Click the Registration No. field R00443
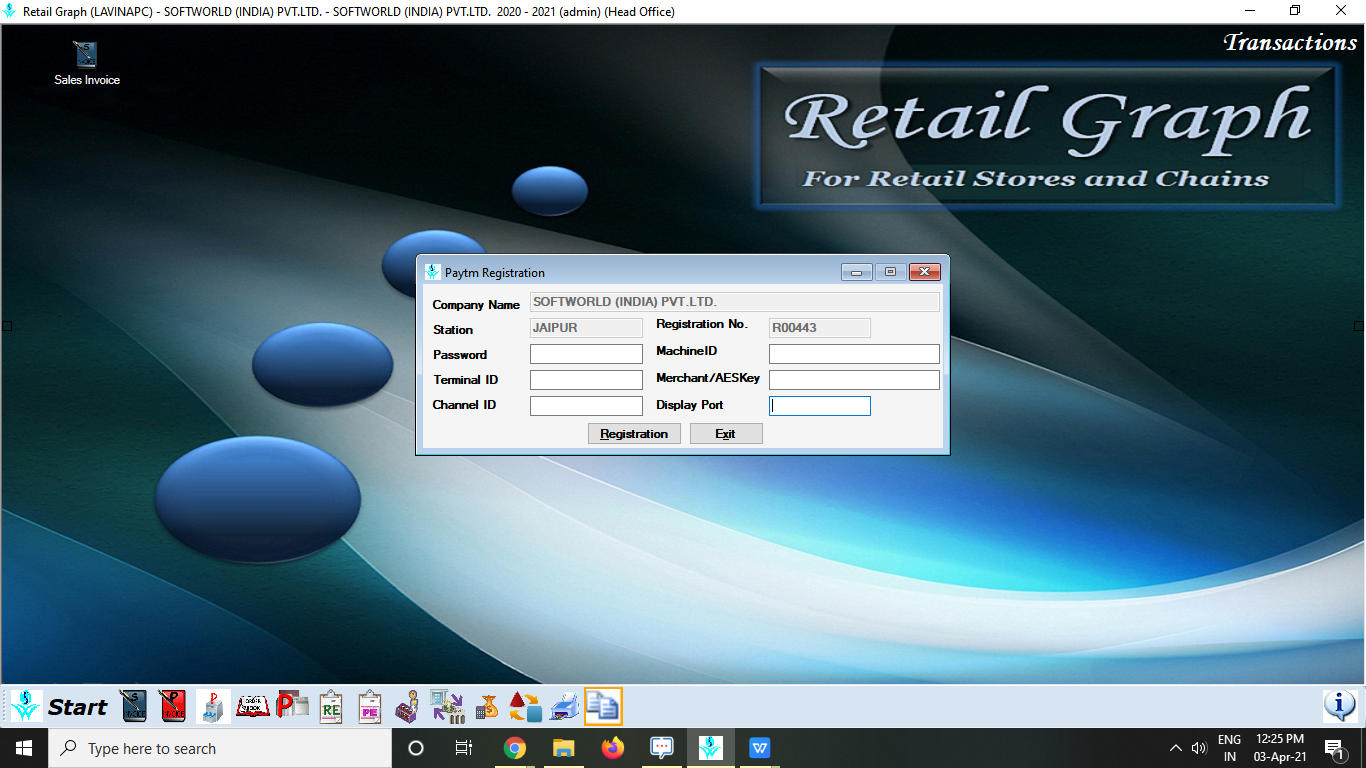The image size is (1366, 768). (x=820, y=328)
